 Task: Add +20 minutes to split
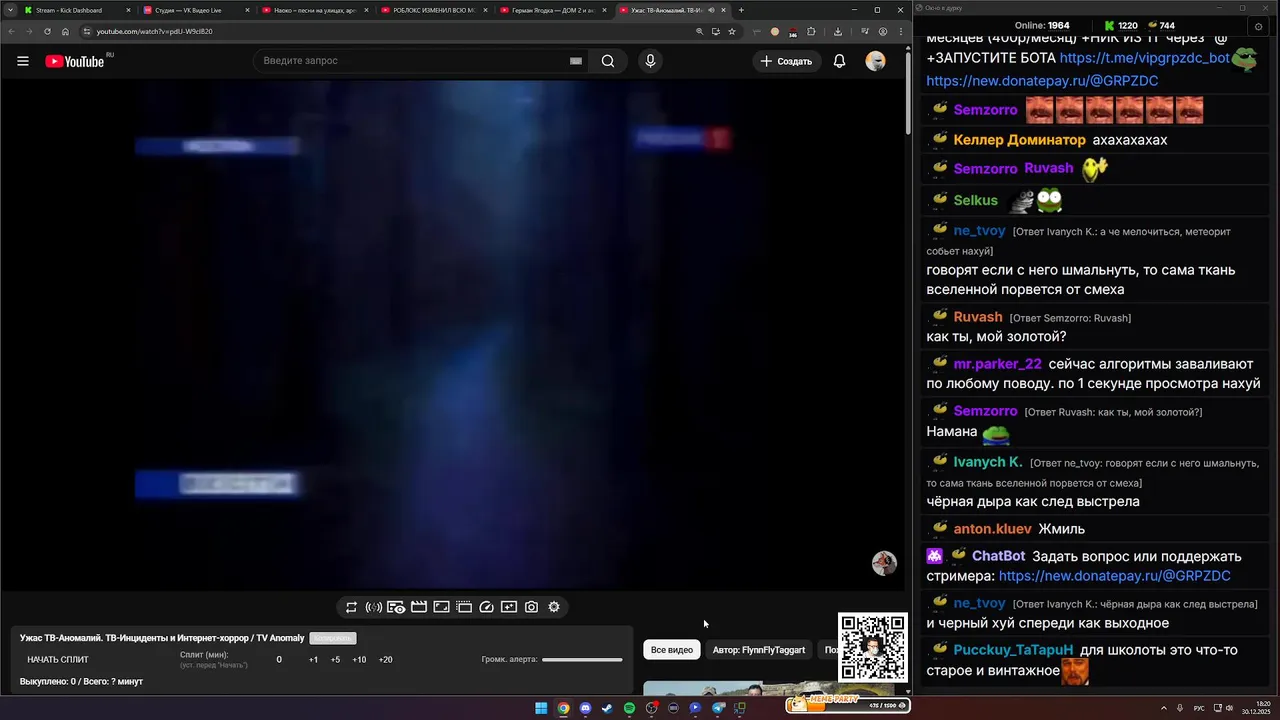[385, 660]
